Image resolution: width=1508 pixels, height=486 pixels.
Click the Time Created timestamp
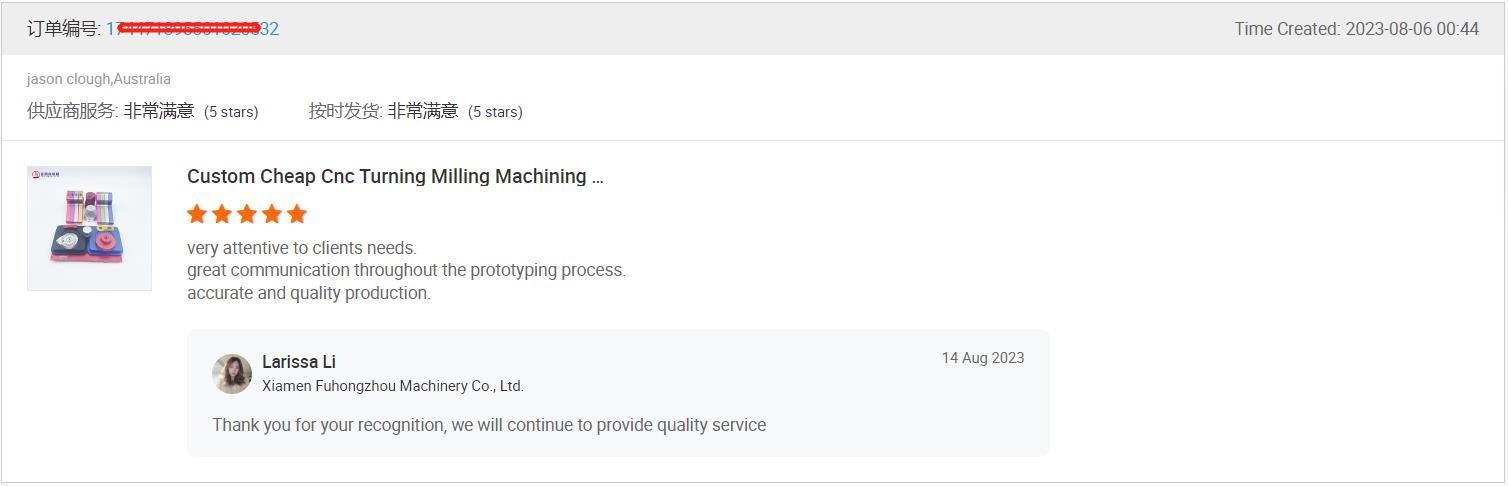pos(1356,29)
